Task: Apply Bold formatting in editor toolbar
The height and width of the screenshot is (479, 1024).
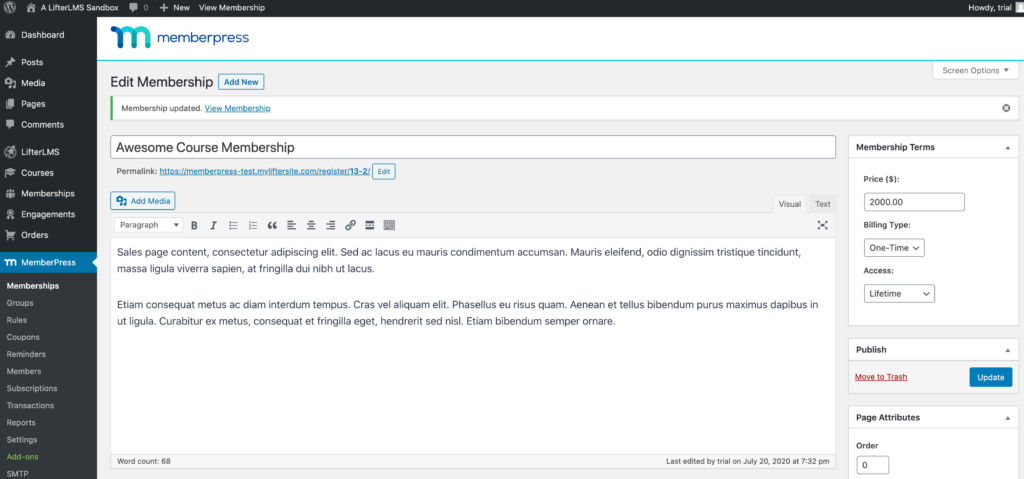Action: (x=194, y=225)
